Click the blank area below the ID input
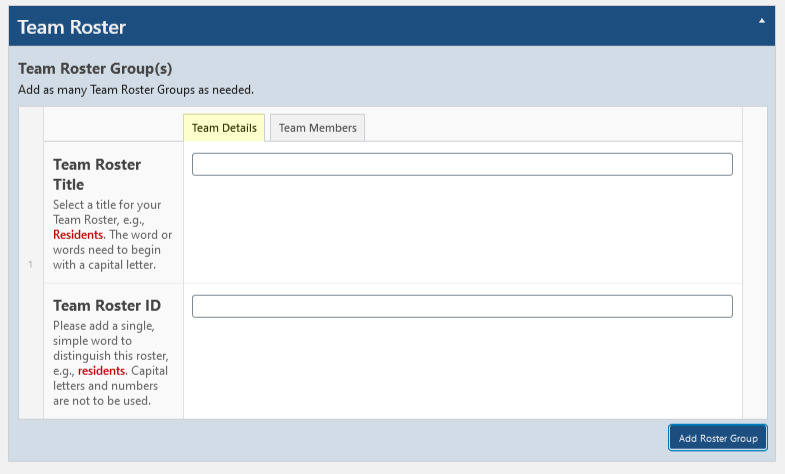 tap(462, 368)
